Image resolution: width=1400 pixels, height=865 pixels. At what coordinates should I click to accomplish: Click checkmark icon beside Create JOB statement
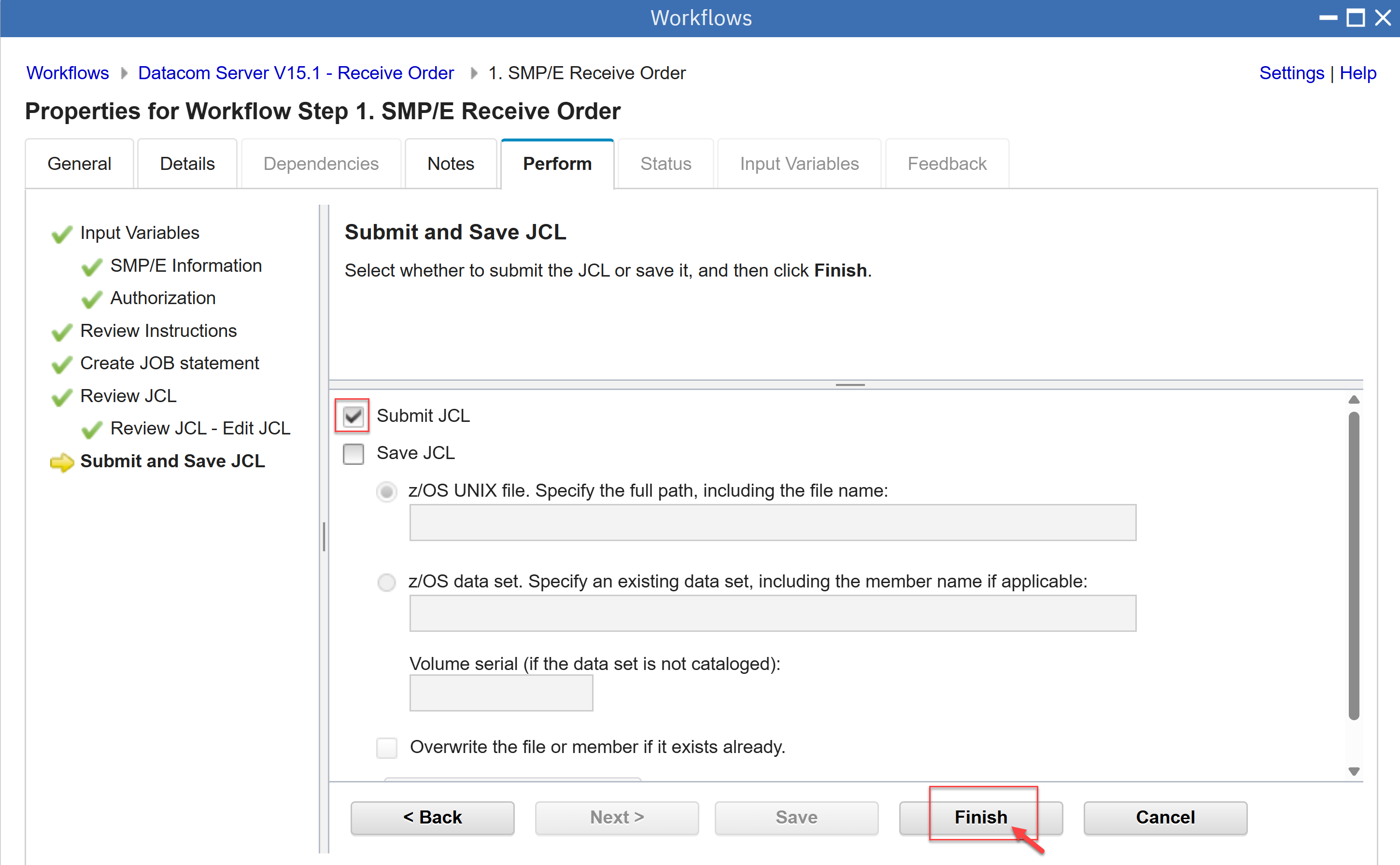coord(61,364)
